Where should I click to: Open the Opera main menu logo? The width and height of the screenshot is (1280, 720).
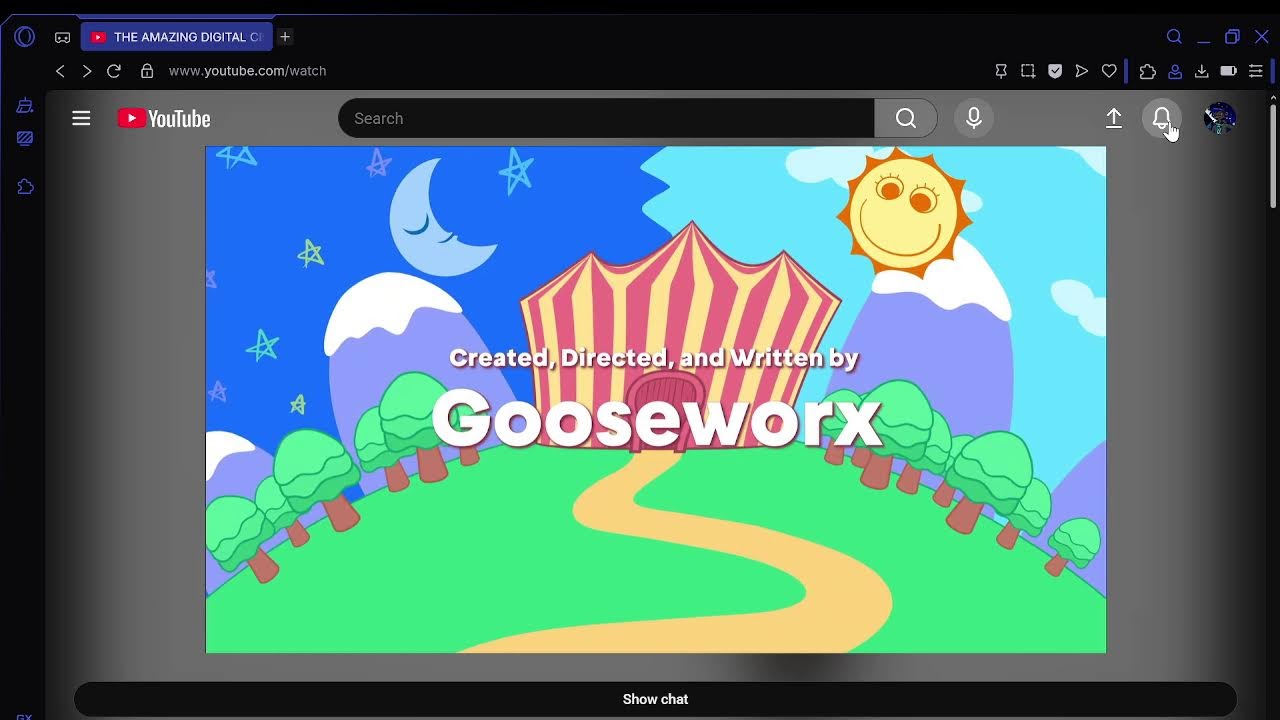(25, 37)
